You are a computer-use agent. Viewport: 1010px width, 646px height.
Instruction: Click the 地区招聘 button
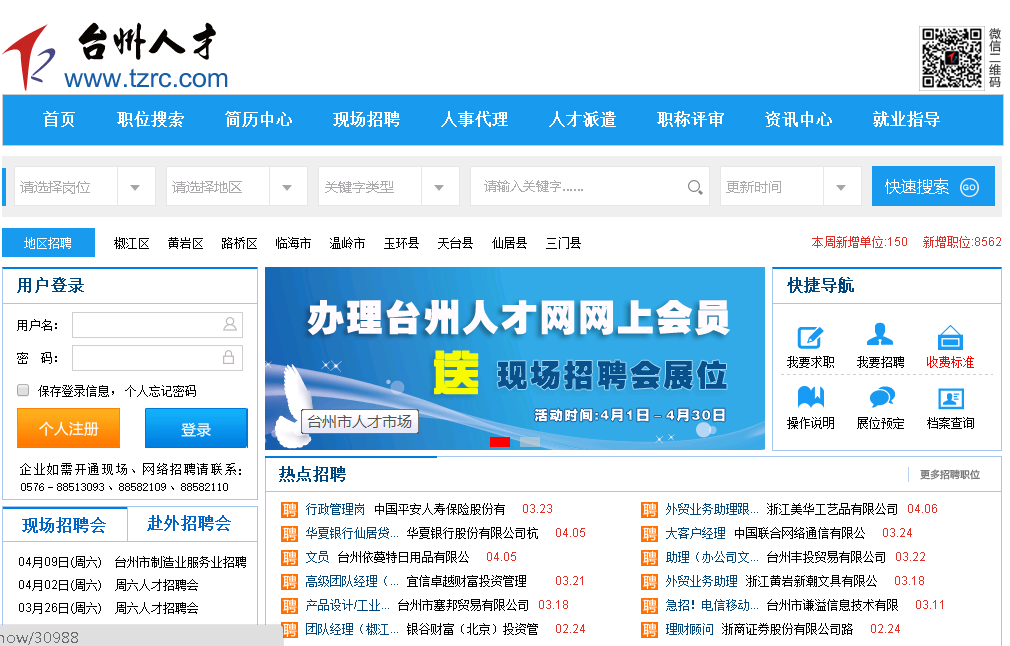(48, 243)
